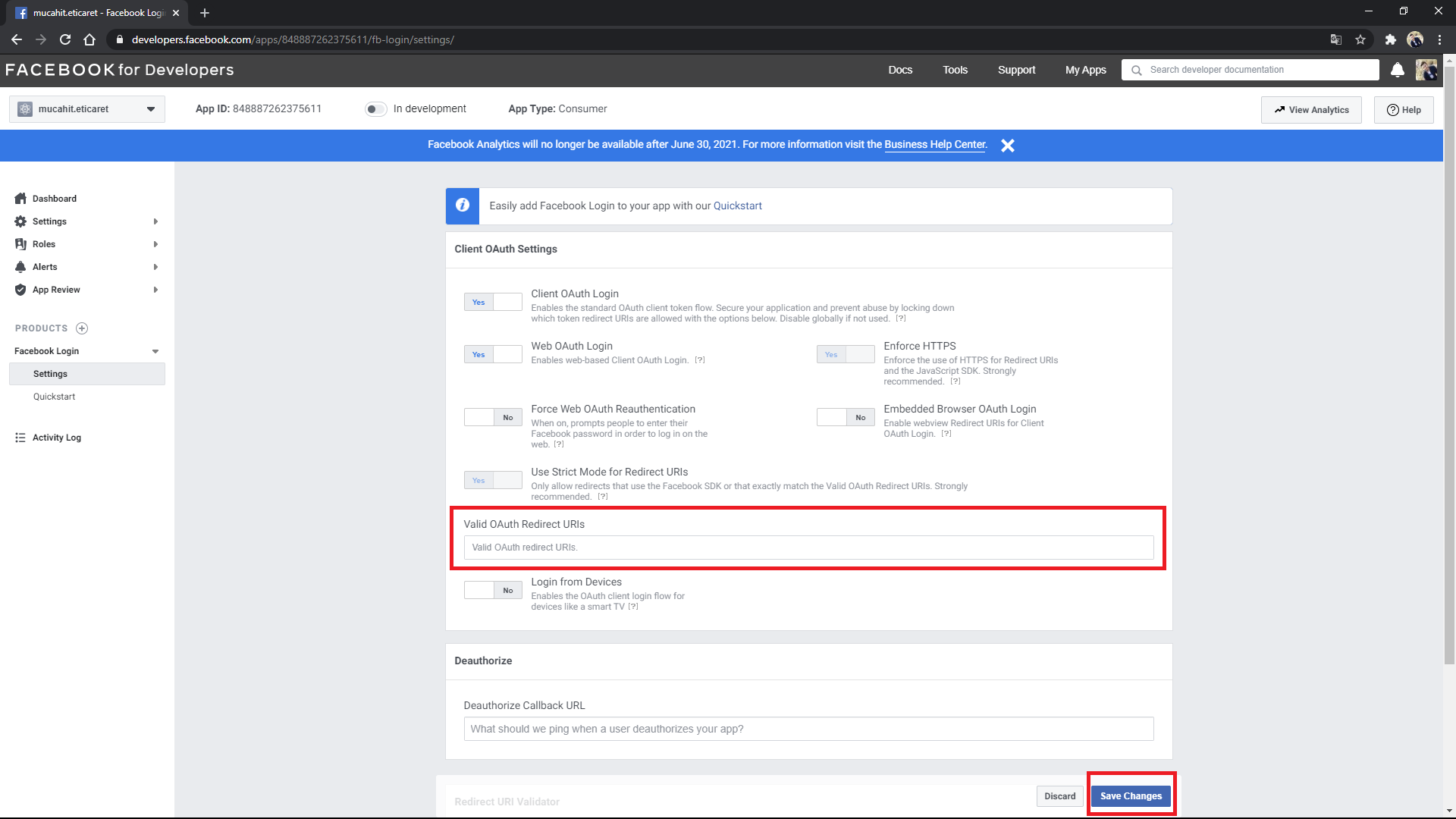Expand Settings submenu arrow in sidebar
This screenshot has width=1456, height=819.
coord(155,221)
